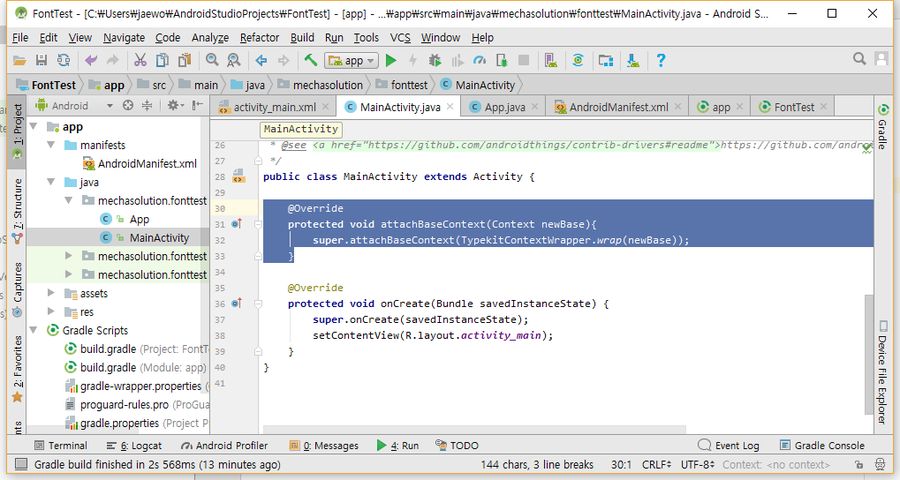
Task: Click the override gutter icon beside onCreate
Action: click(236, 303)
